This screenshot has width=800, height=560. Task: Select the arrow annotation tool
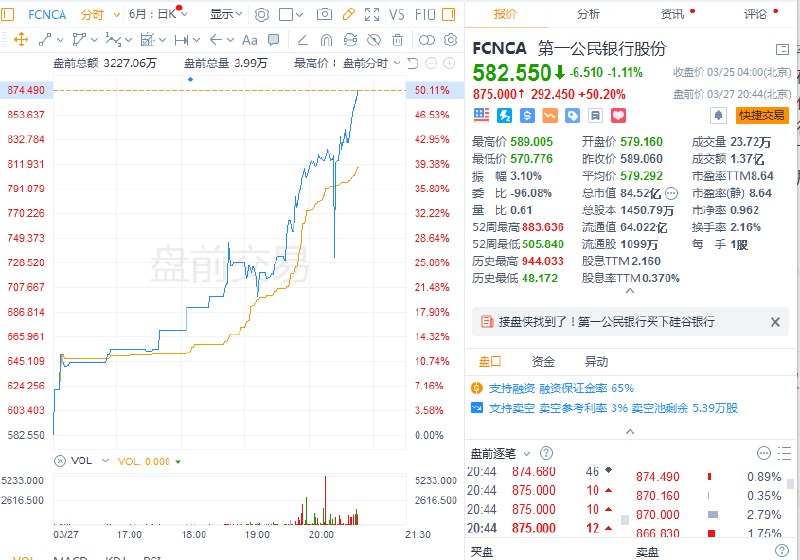[216, 40]
